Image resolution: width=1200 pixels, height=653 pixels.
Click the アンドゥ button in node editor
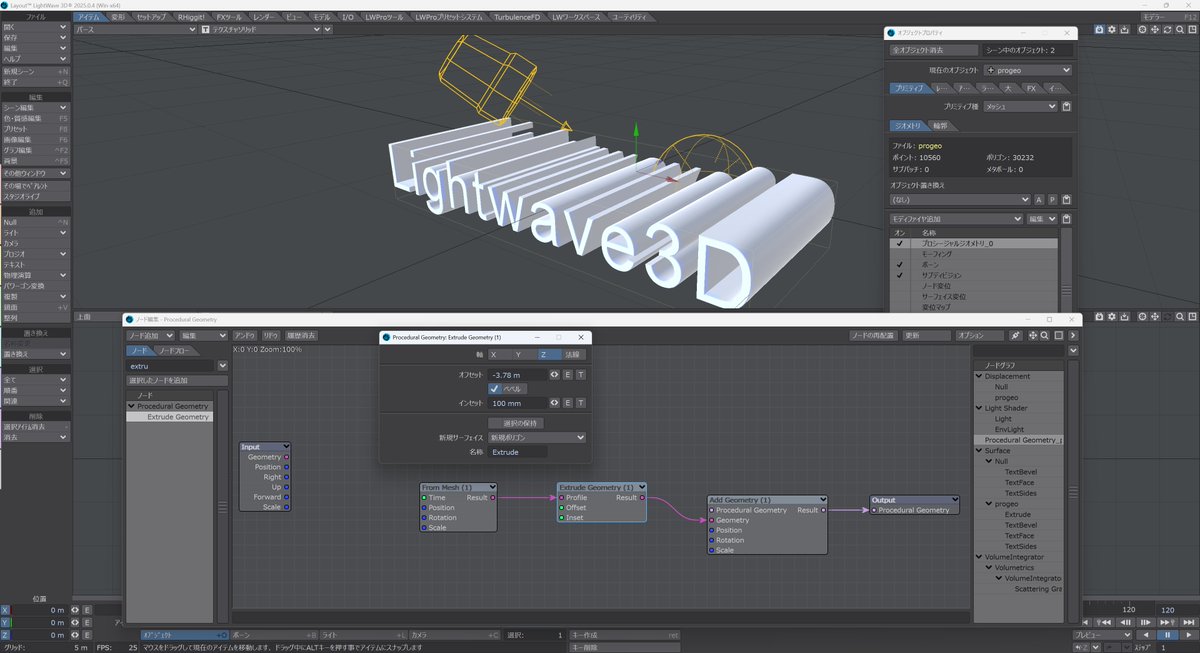[x=245, y=336]
